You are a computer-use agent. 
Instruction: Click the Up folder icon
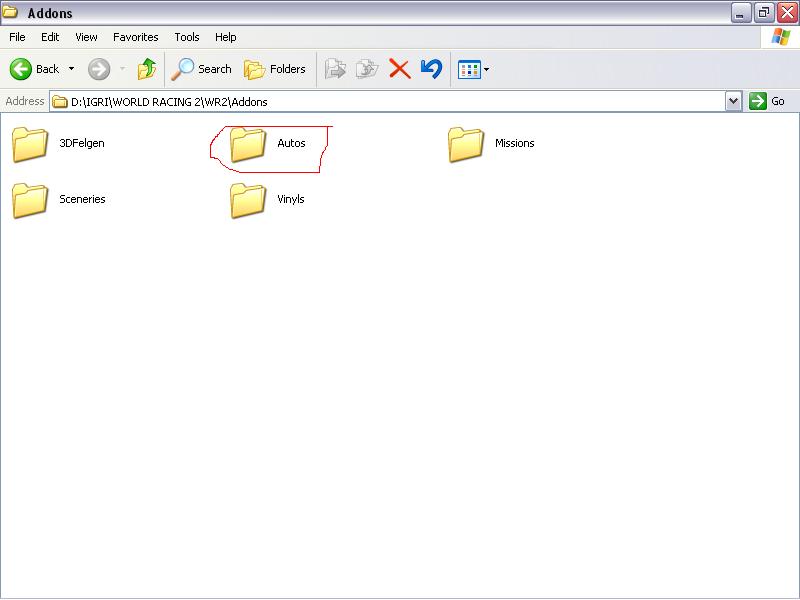click(x=147, y=69)
